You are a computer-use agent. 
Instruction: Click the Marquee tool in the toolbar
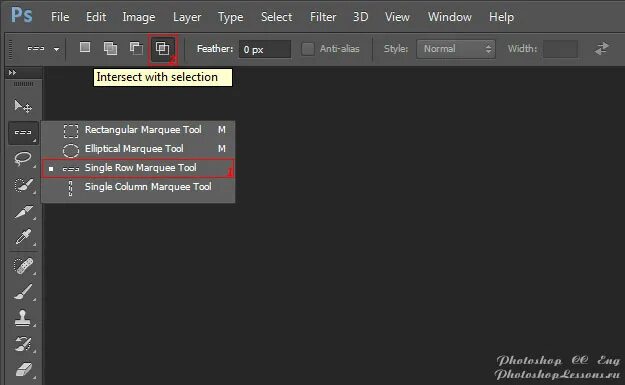click(x=23, y=132)
